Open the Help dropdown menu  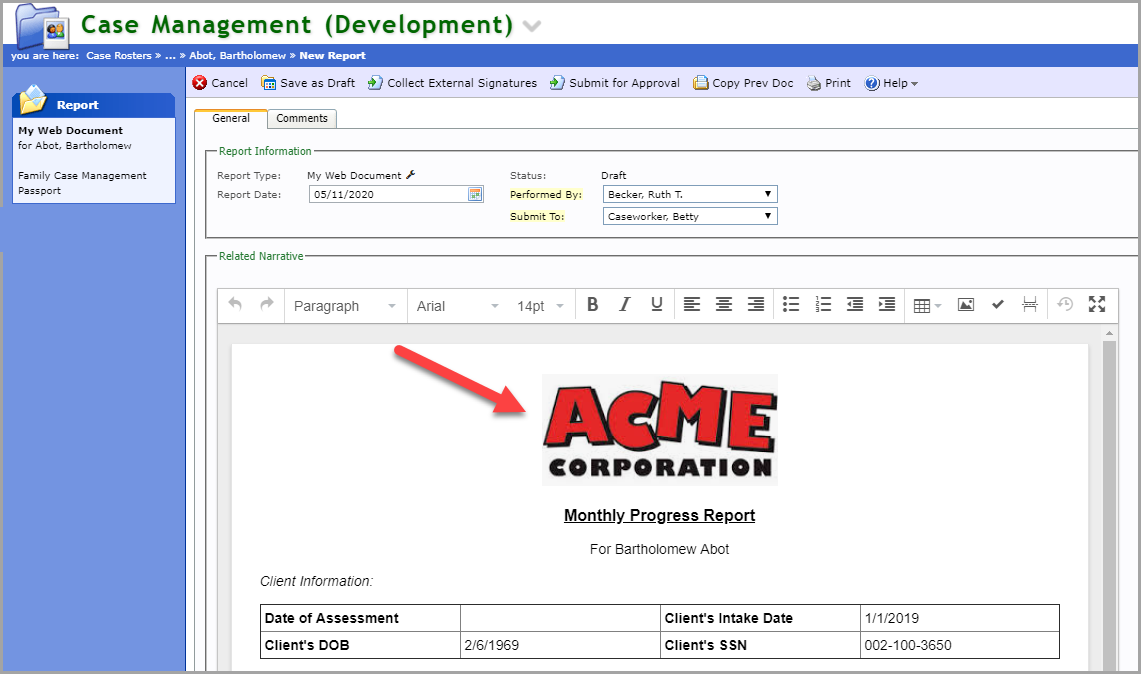coord(891,83)
